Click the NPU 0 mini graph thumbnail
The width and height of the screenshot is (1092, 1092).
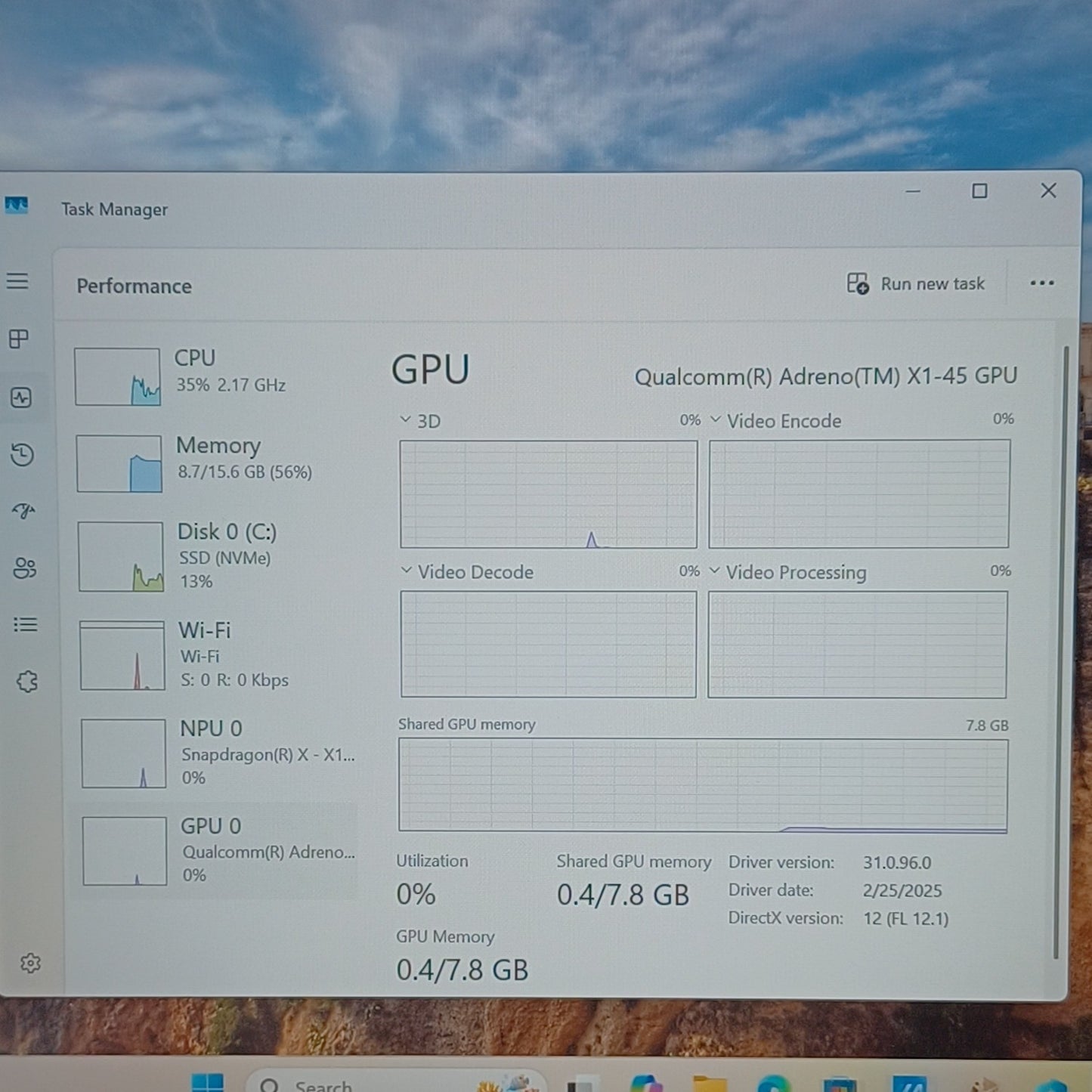tap(124, 753)
